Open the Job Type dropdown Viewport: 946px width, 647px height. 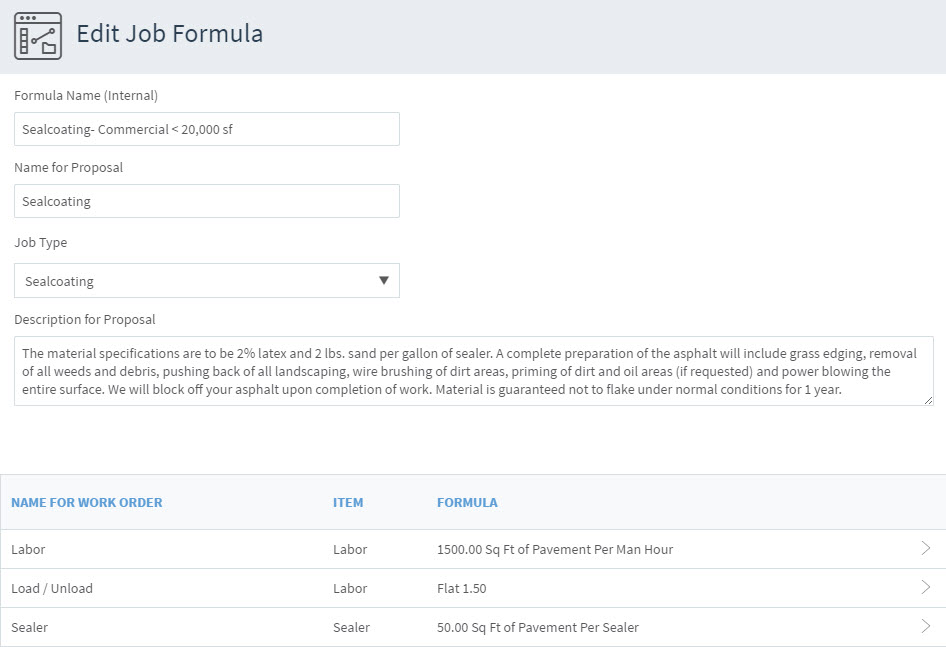[x=206, y=280]
